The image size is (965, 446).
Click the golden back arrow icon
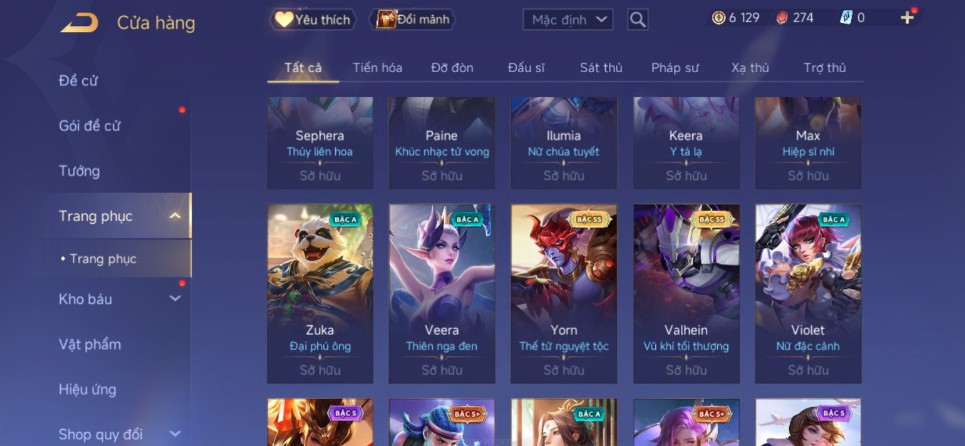pos(79,23)
